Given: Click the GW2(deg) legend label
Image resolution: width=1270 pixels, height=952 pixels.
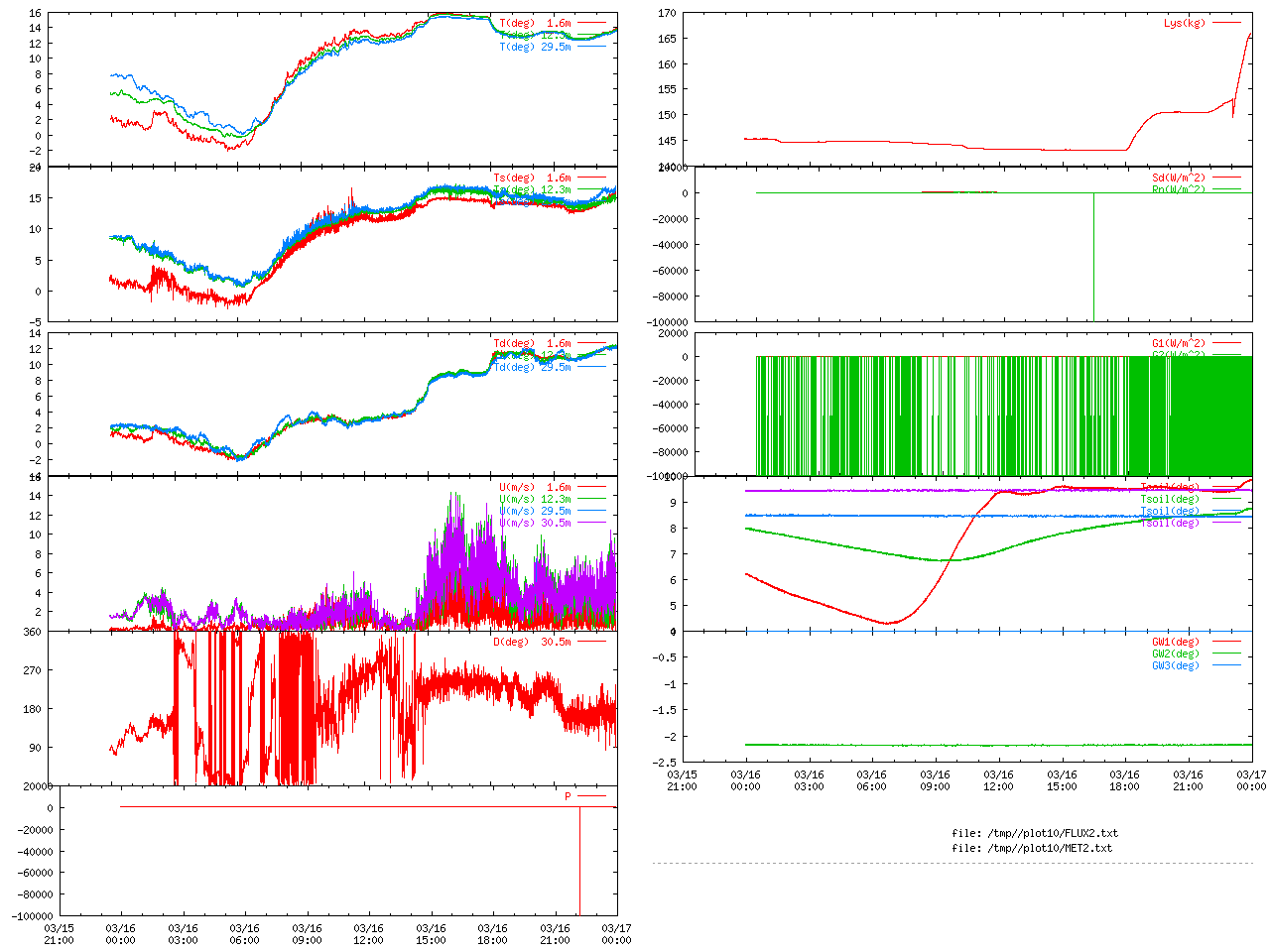Looking at the screenshot, I should tap(1176, 654).
